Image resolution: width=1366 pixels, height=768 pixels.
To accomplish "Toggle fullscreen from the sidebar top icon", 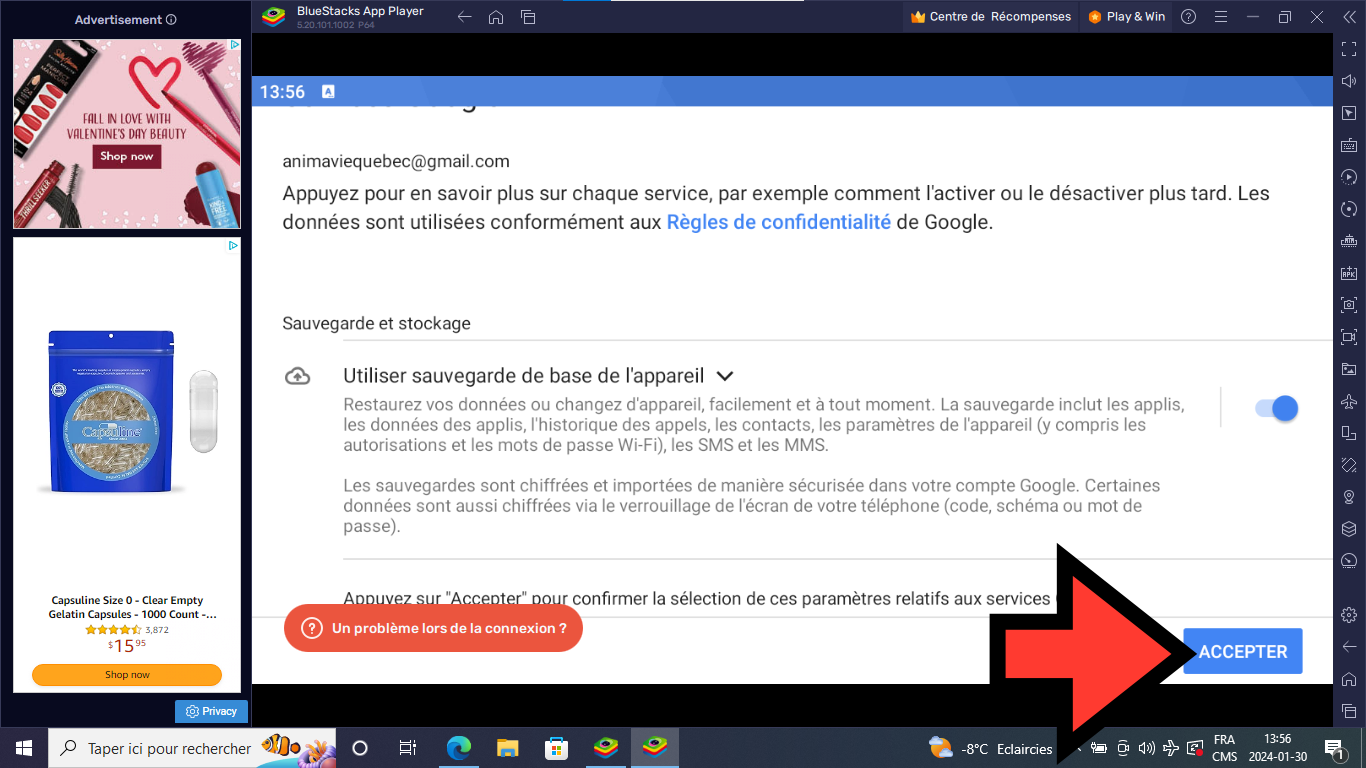I will tap(1349, 49).
